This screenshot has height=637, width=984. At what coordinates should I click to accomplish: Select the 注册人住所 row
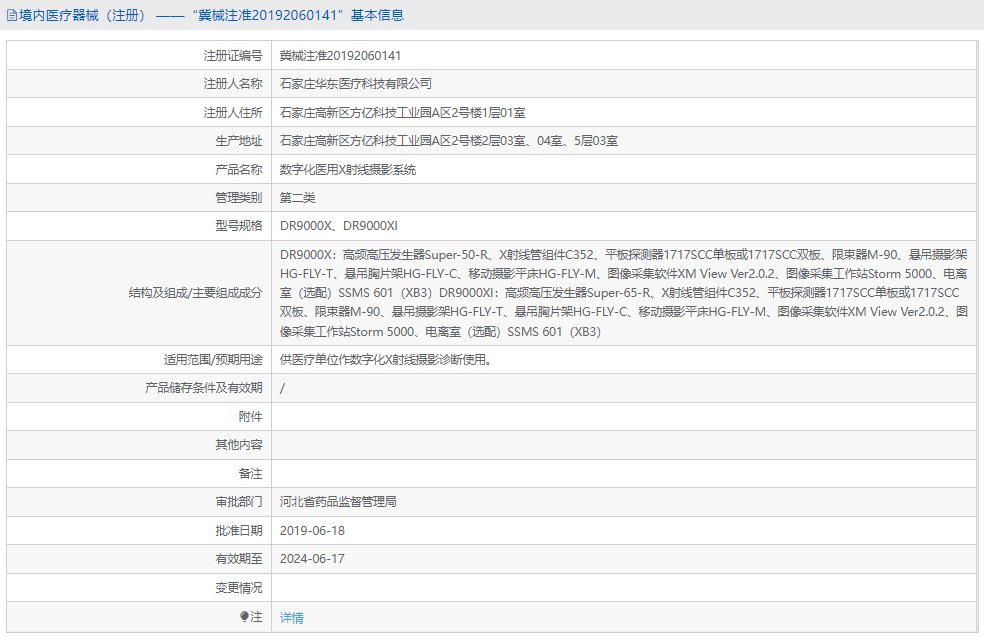pos(400,112)
